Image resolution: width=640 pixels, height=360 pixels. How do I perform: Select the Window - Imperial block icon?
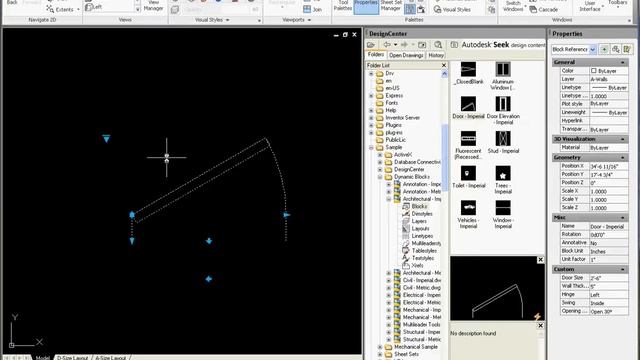[503, 208]
